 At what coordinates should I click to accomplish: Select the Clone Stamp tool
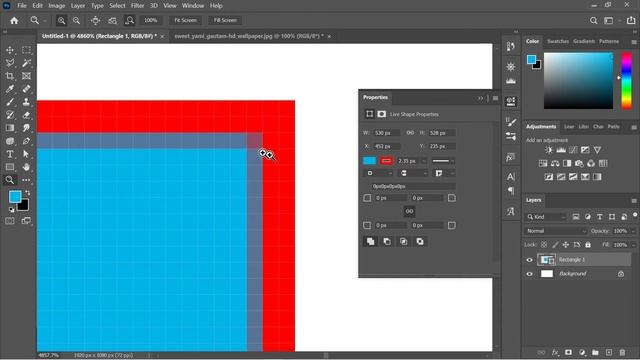pos(26,102)
